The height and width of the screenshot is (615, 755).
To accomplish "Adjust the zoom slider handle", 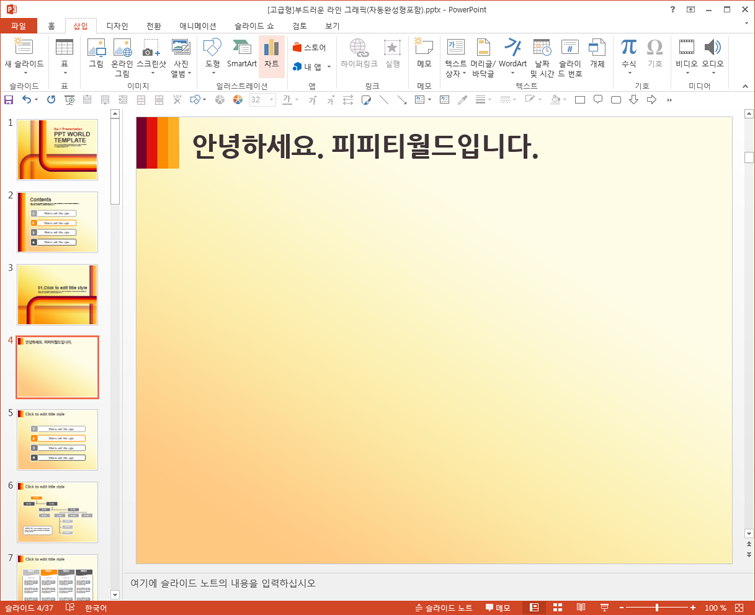I will pyautogui.click(x=657, y=608).
